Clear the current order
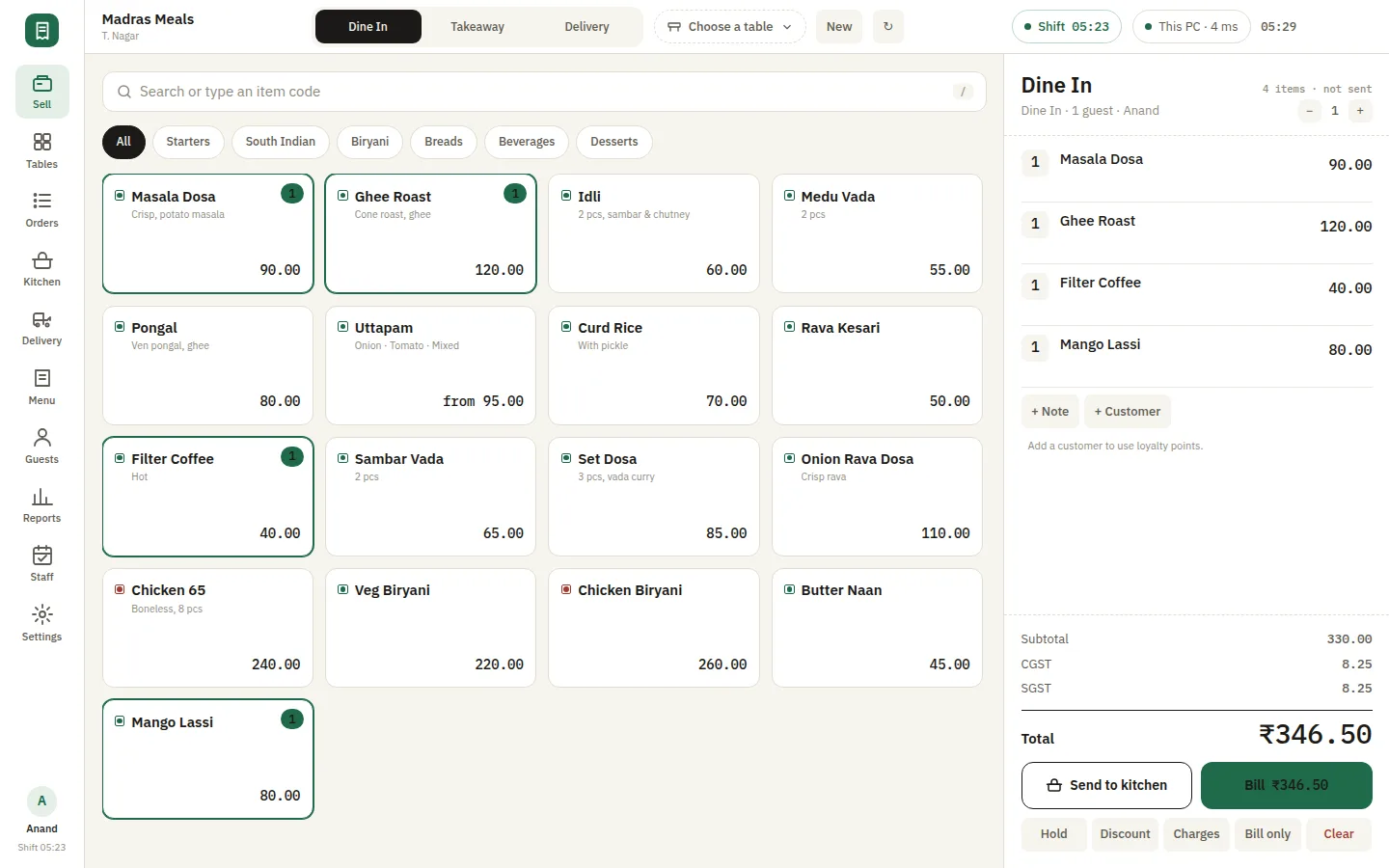 click(1339, 834)
